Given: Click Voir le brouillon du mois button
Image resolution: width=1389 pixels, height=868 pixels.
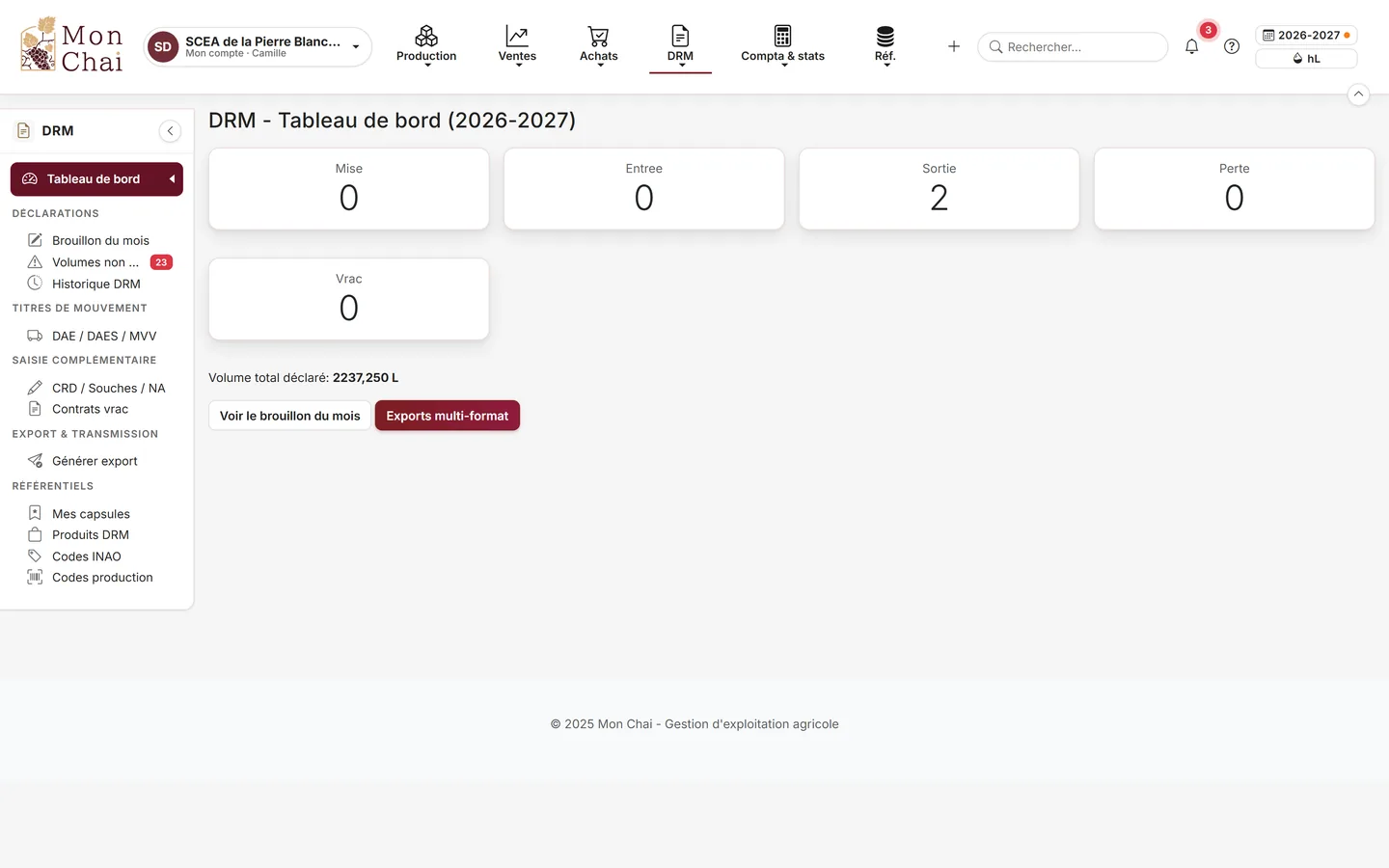Looking at the screenshot, I should 289,416.
